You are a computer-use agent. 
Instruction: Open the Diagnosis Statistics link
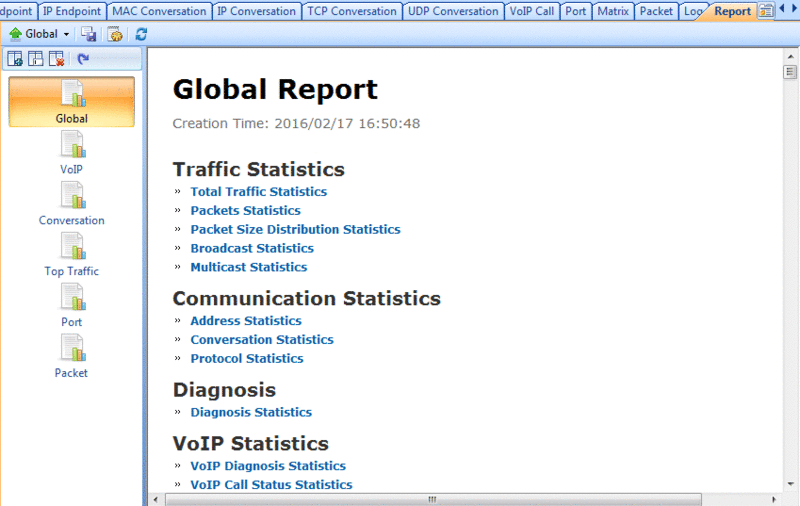click(x=251, y=412)
